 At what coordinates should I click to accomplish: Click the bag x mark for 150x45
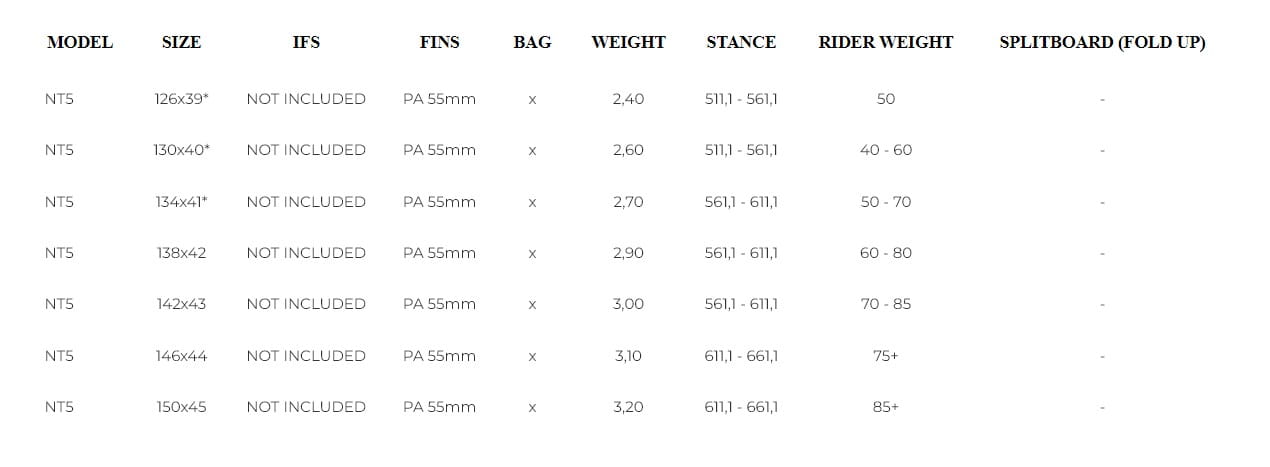[532, 407]
